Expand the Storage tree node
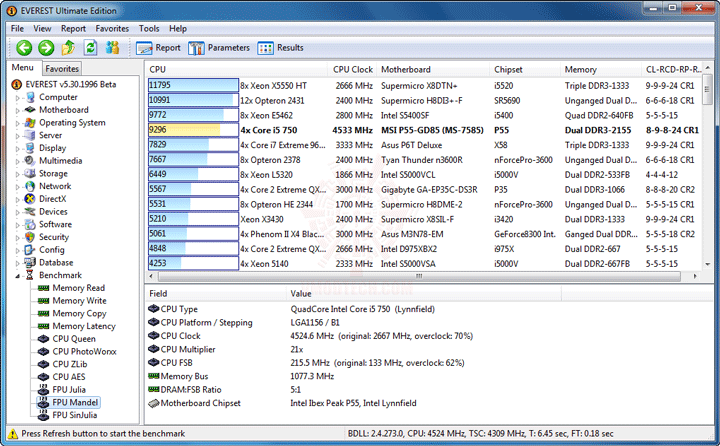The width and height of the screenshot is (720, 446). point(17,175)
